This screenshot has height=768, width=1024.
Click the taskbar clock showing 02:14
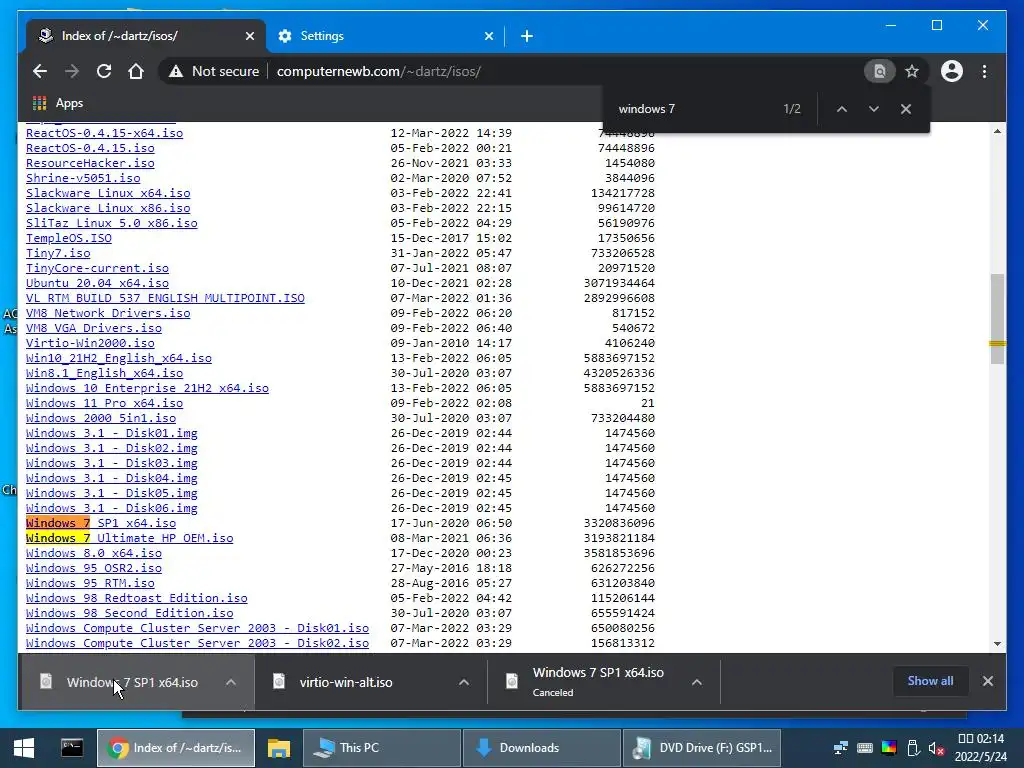coord(981,748)
